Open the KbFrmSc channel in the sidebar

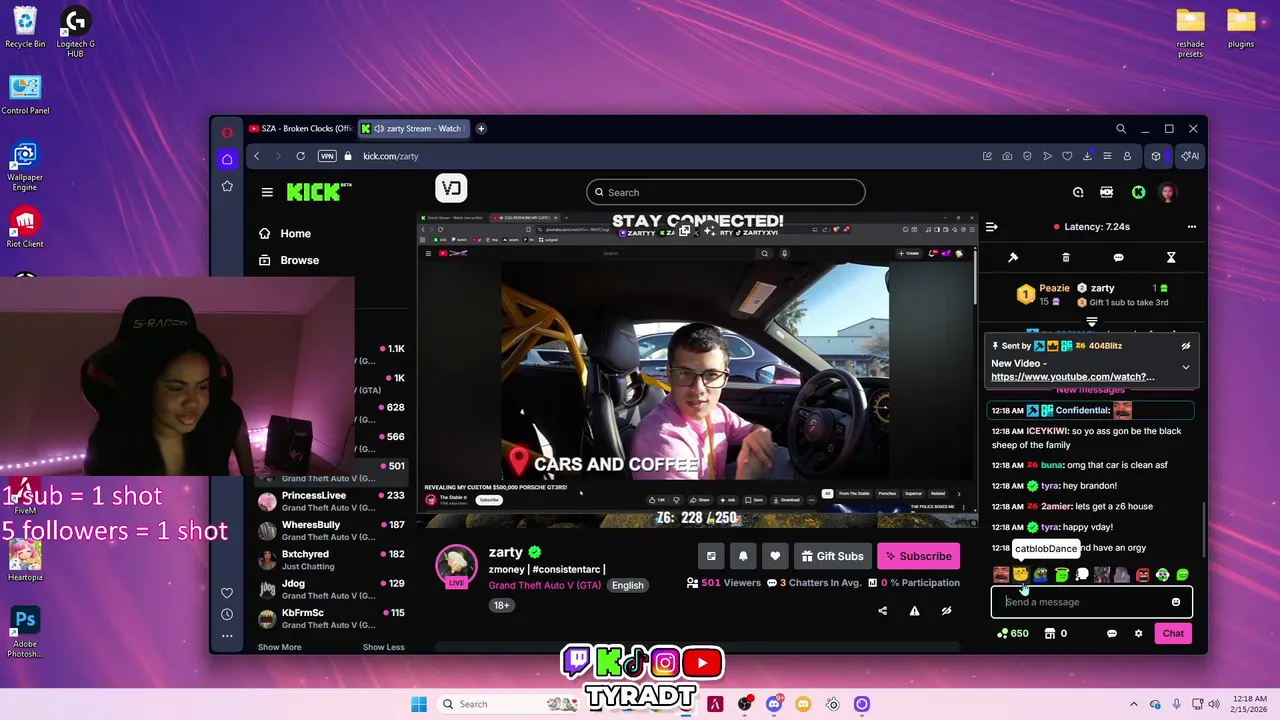332,618
